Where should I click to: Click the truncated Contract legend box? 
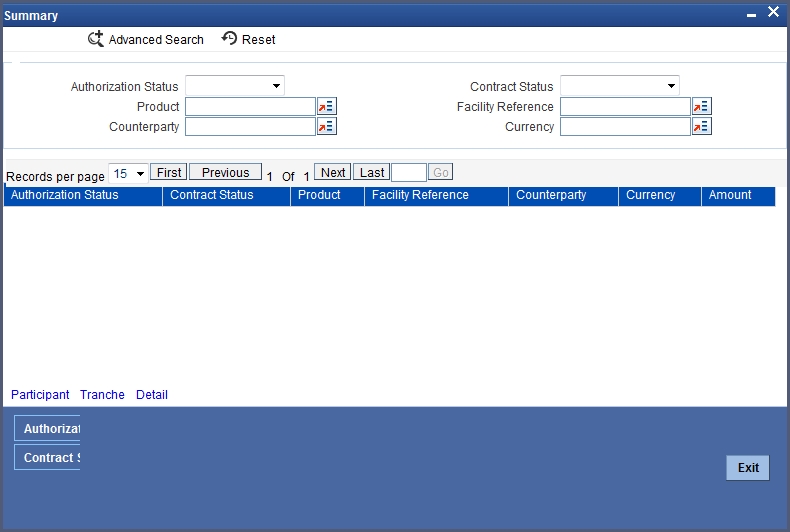coord(47,457)
